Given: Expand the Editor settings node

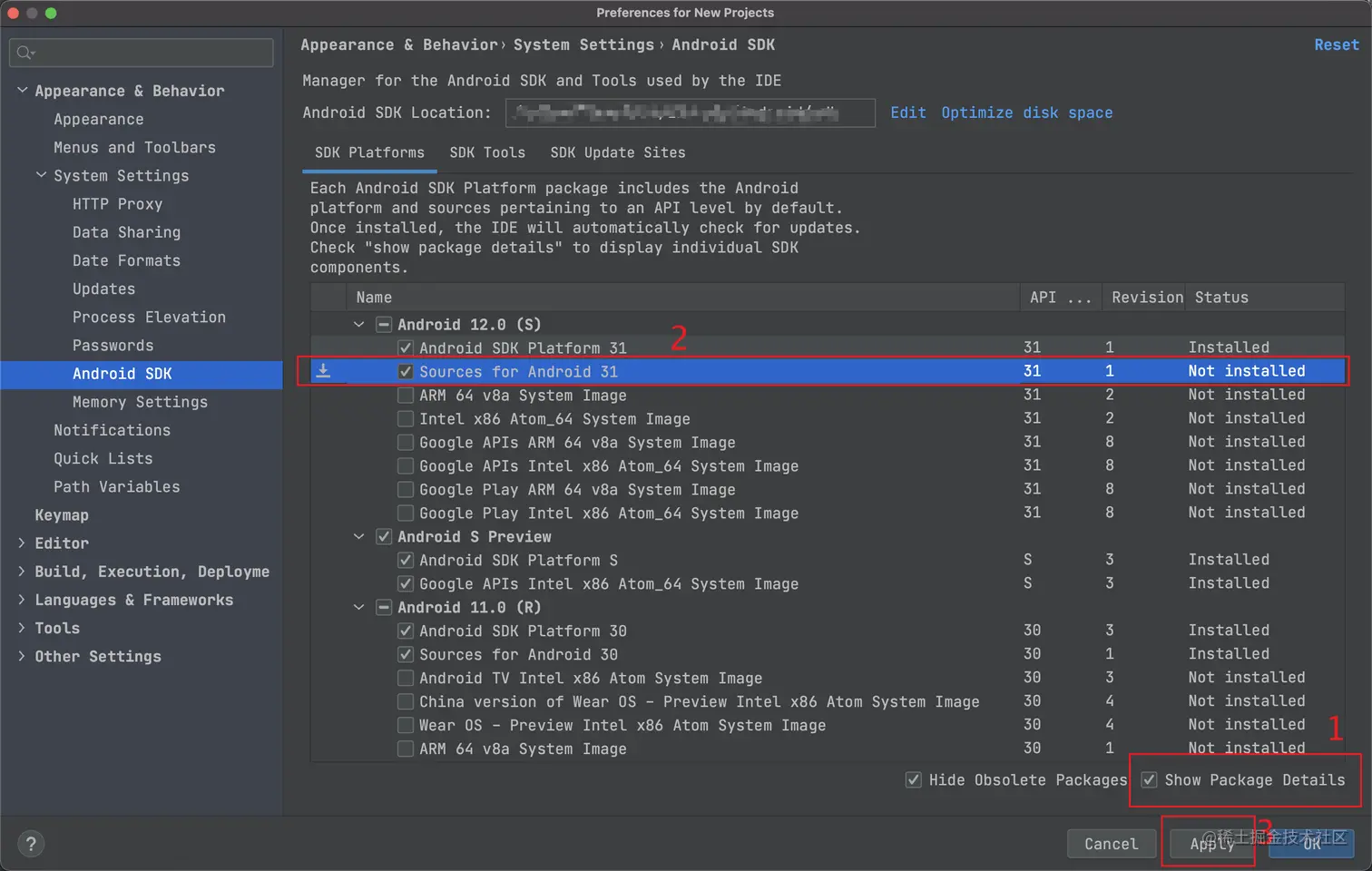Looking at the screenshot, I should 22,543.
